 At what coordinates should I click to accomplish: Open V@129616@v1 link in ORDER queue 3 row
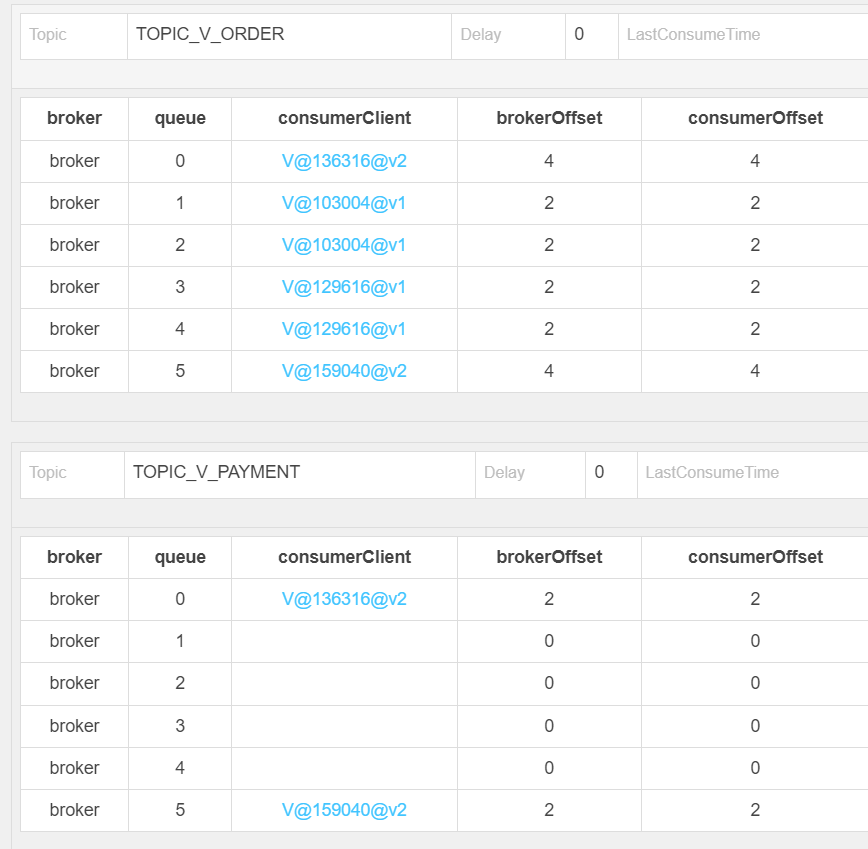pos(344,287)
